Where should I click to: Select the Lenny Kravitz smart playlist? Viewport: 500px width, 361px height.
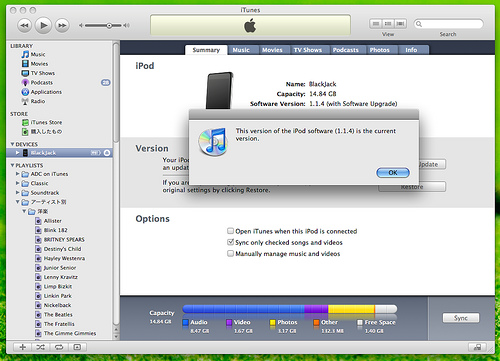point(56,277)
